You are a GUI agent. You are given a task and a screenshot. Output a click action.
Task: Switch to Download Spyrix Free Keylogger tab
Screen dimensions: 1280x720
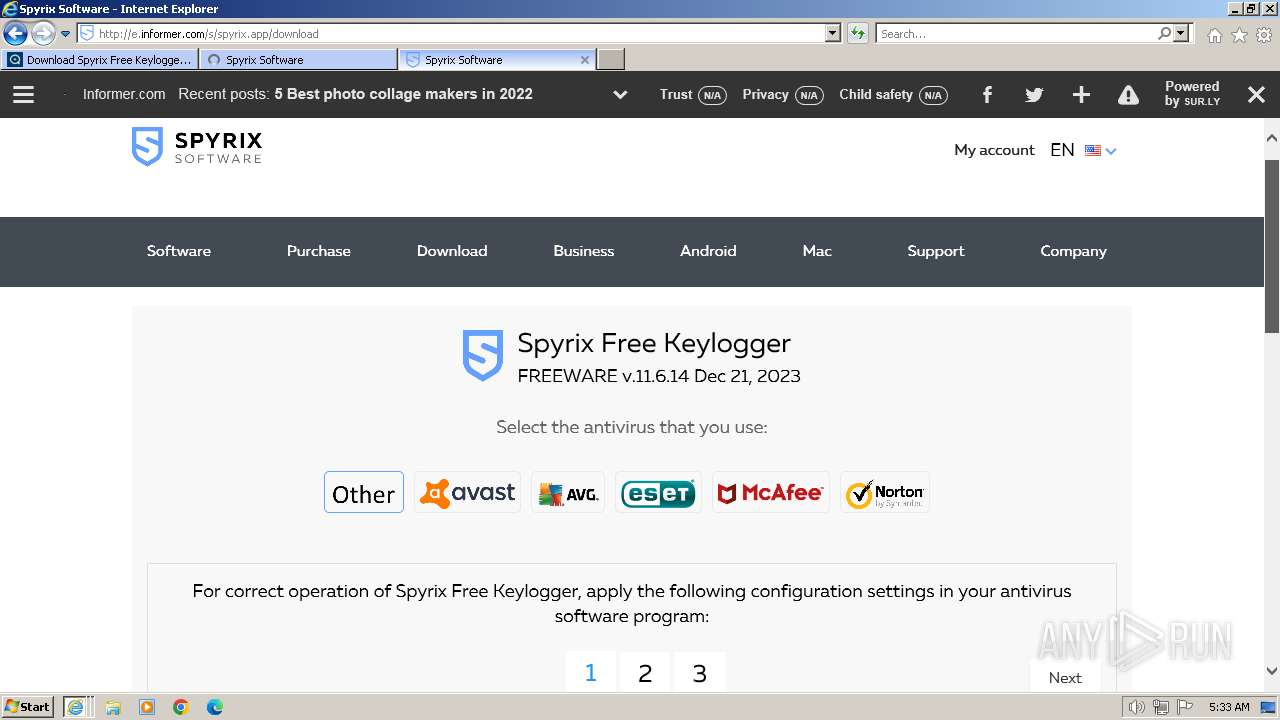[100, 60]
